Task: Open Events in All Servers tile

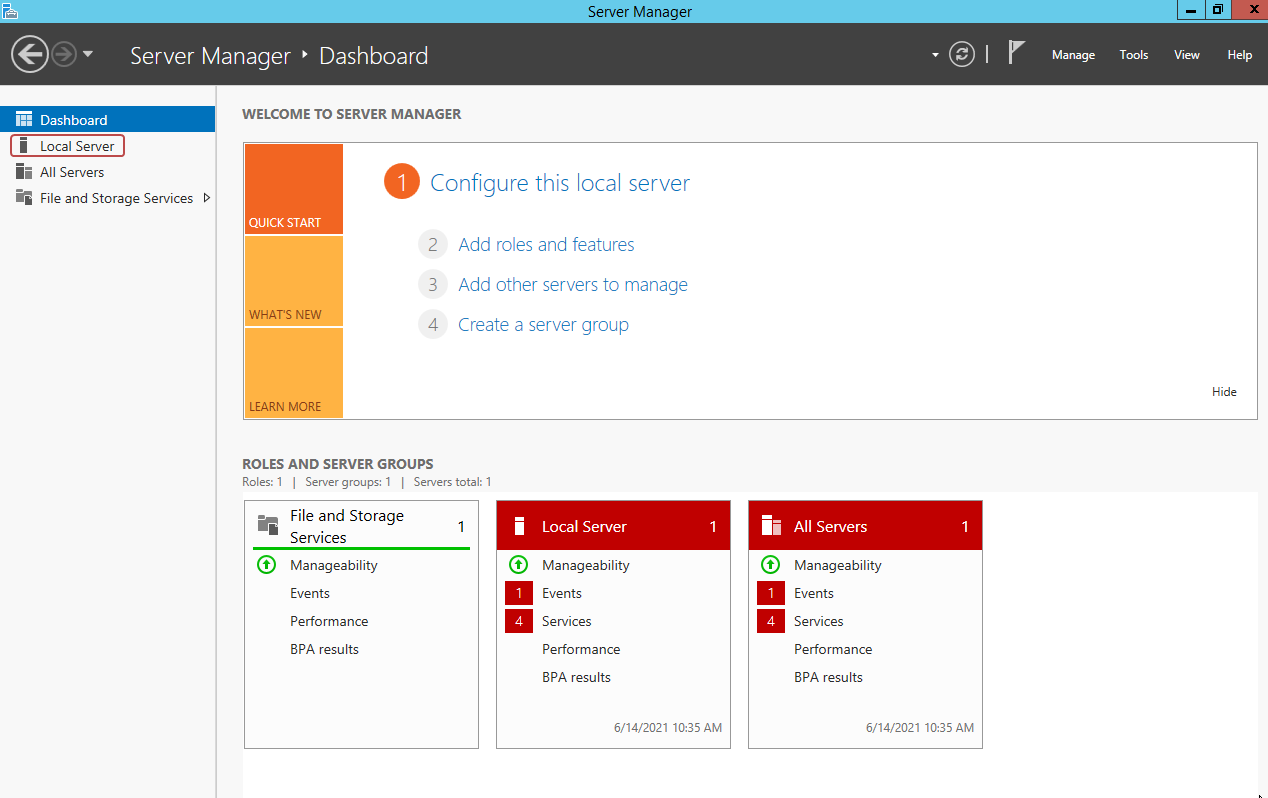Action: [x=814, y=593]
